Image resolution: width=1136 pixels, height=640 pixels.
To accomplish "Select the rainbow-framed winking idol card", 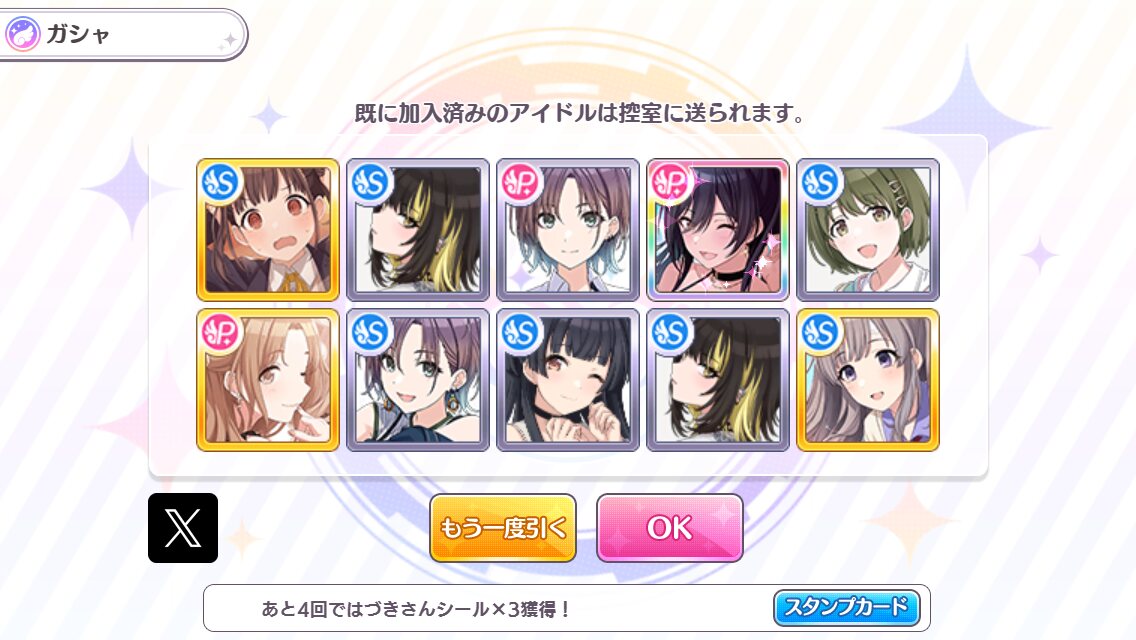I will [718, 230].
